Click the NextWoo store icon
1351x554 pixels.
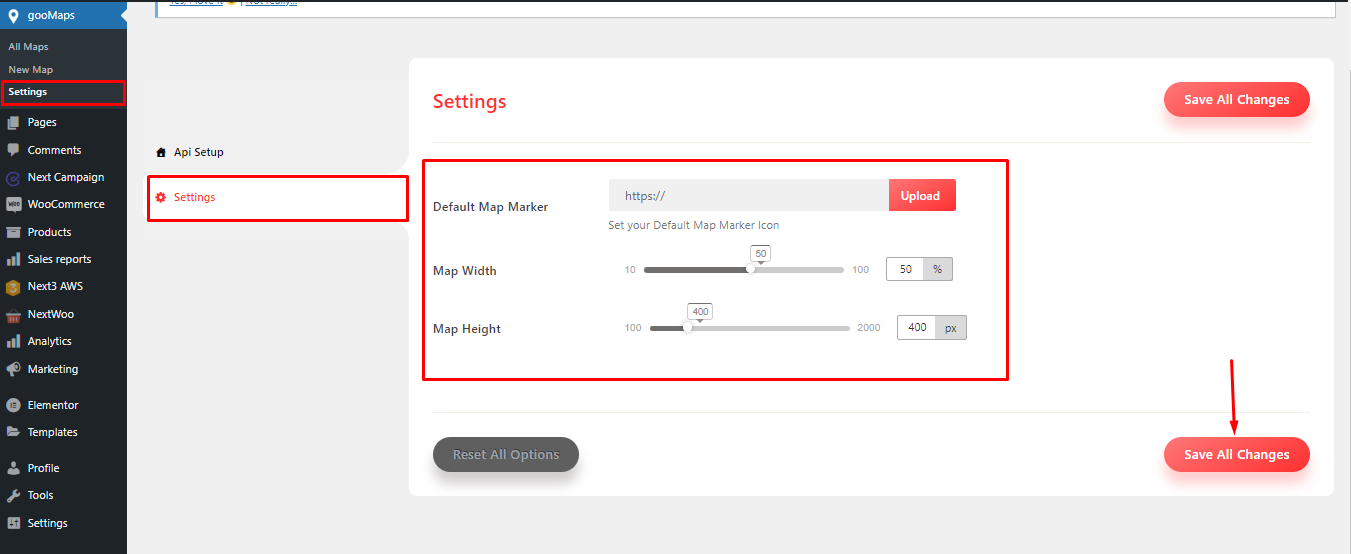pos(13,314)
